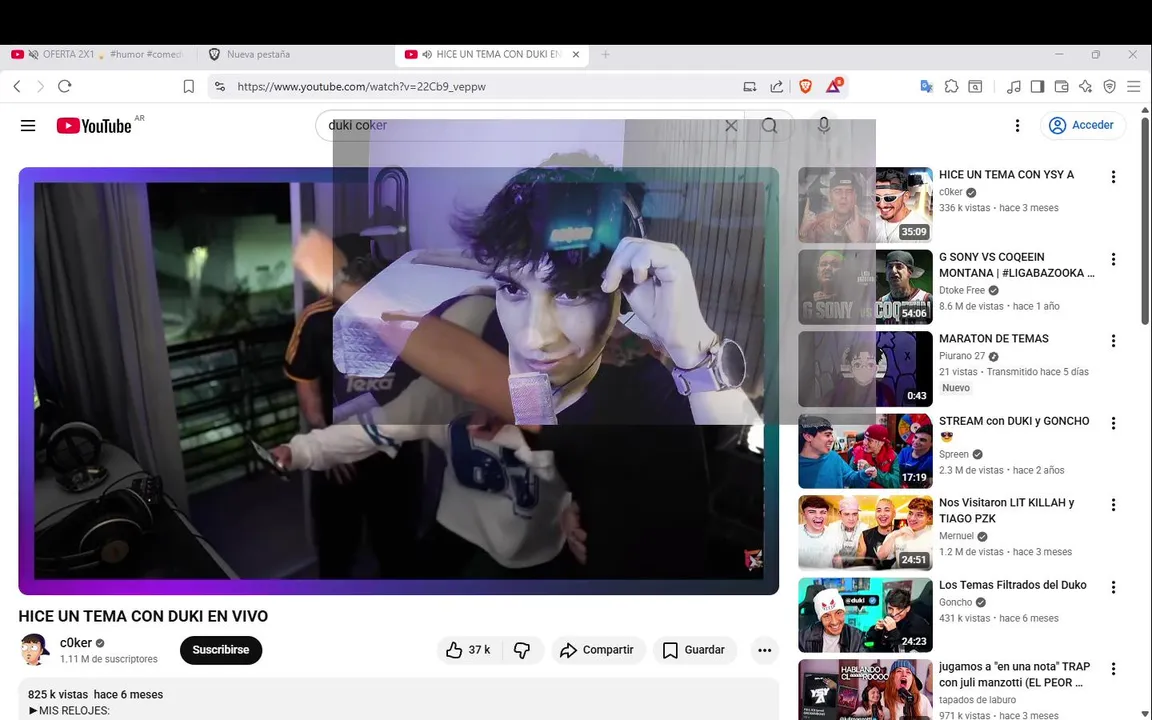Image resolution: width=1152 pixels, height=720 pixels.
Task: Open the browser main menu icon
Action: click(x=1134, y=87)
